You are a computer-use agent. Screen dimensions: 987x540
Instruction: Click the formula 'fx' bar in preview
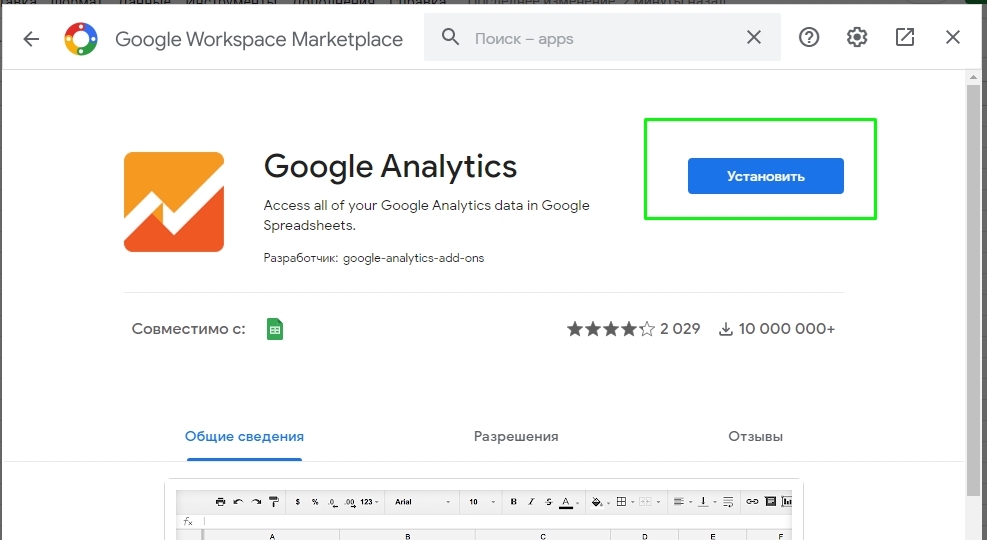click(483, 521)
